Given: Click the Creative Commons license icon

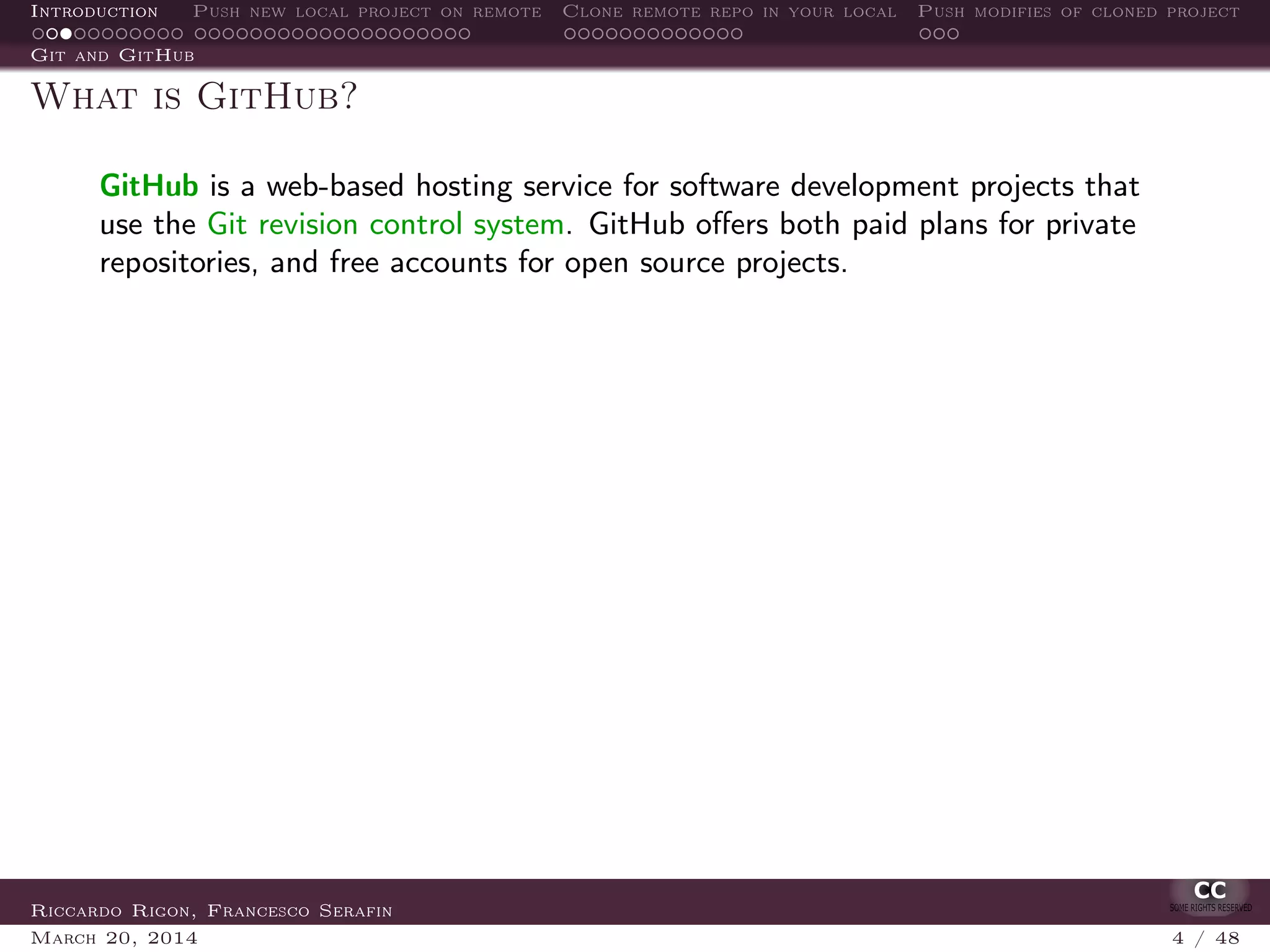Looking at the screenshot, I should coord(1210,896).
